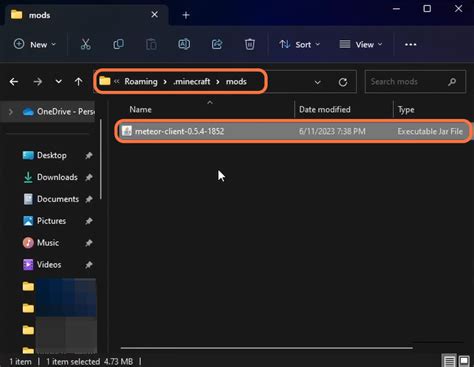Refresh the mods folder view
This screenshot has height=367, width=474.
(x=343, y=82)
